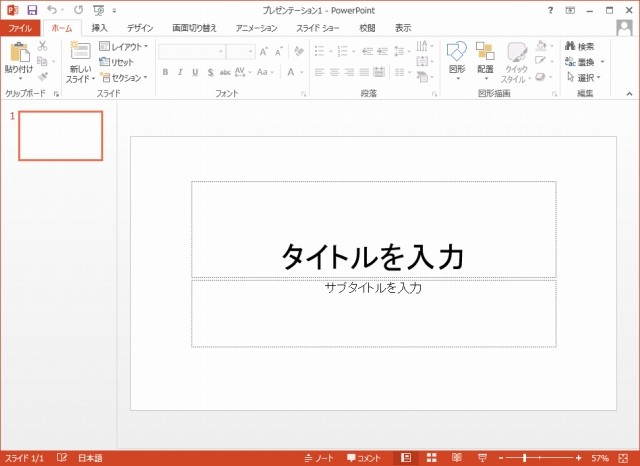640x466 pixels.
Task: Select slide 1 thumbnail
Action: 60,136
